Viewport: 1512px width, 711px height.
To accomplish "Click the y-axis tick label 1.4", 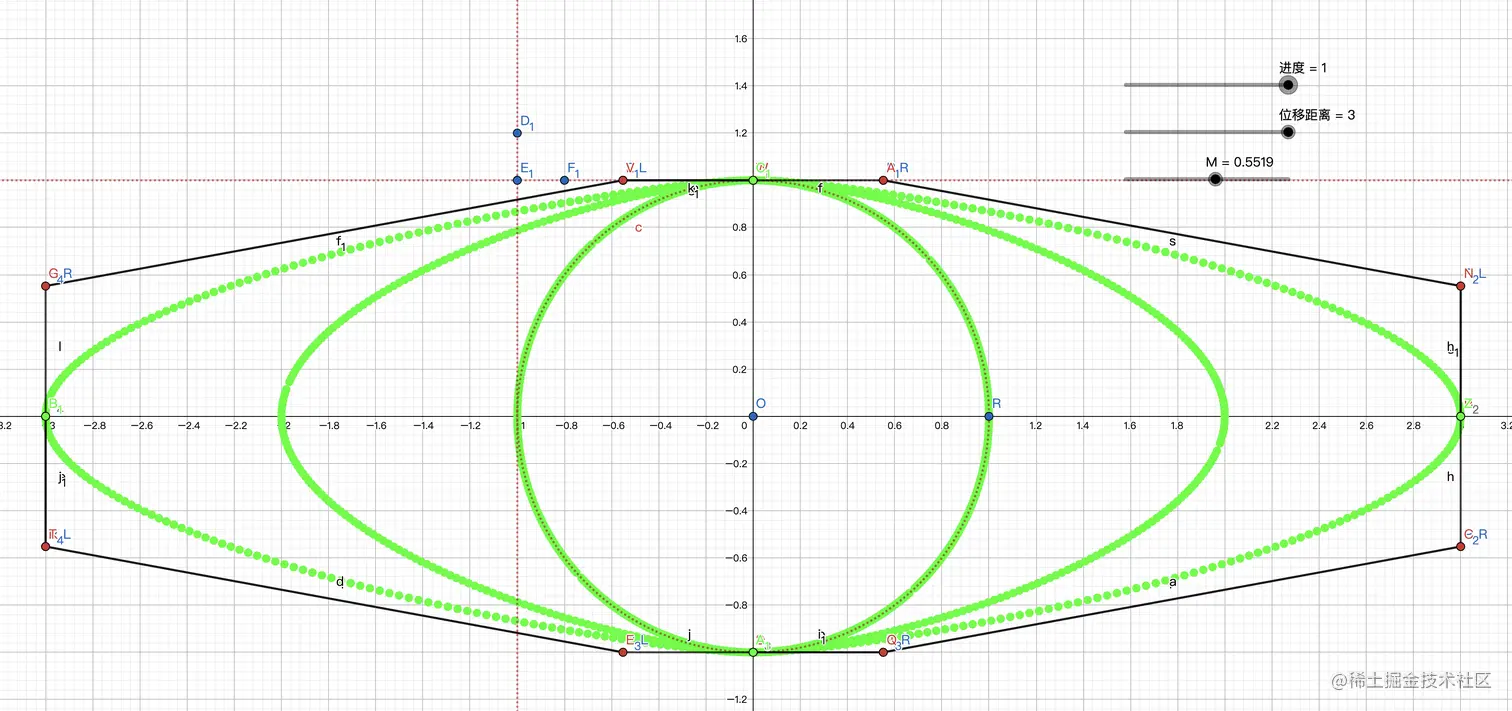I will (x=742, y=86).
